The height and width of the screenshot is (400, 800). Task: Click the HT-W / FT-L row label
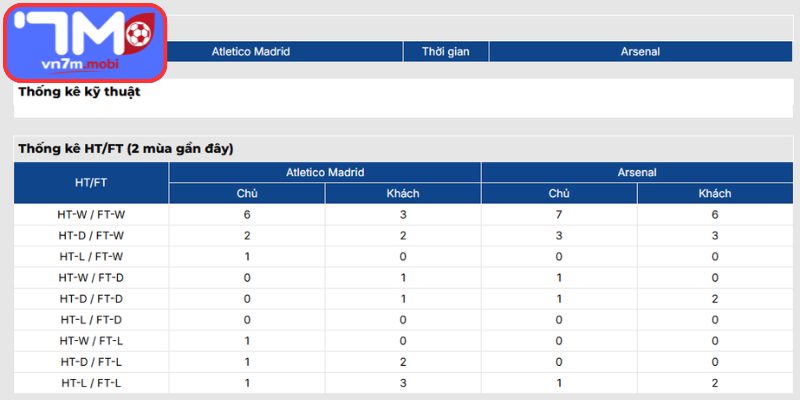[x=91, y=341]
